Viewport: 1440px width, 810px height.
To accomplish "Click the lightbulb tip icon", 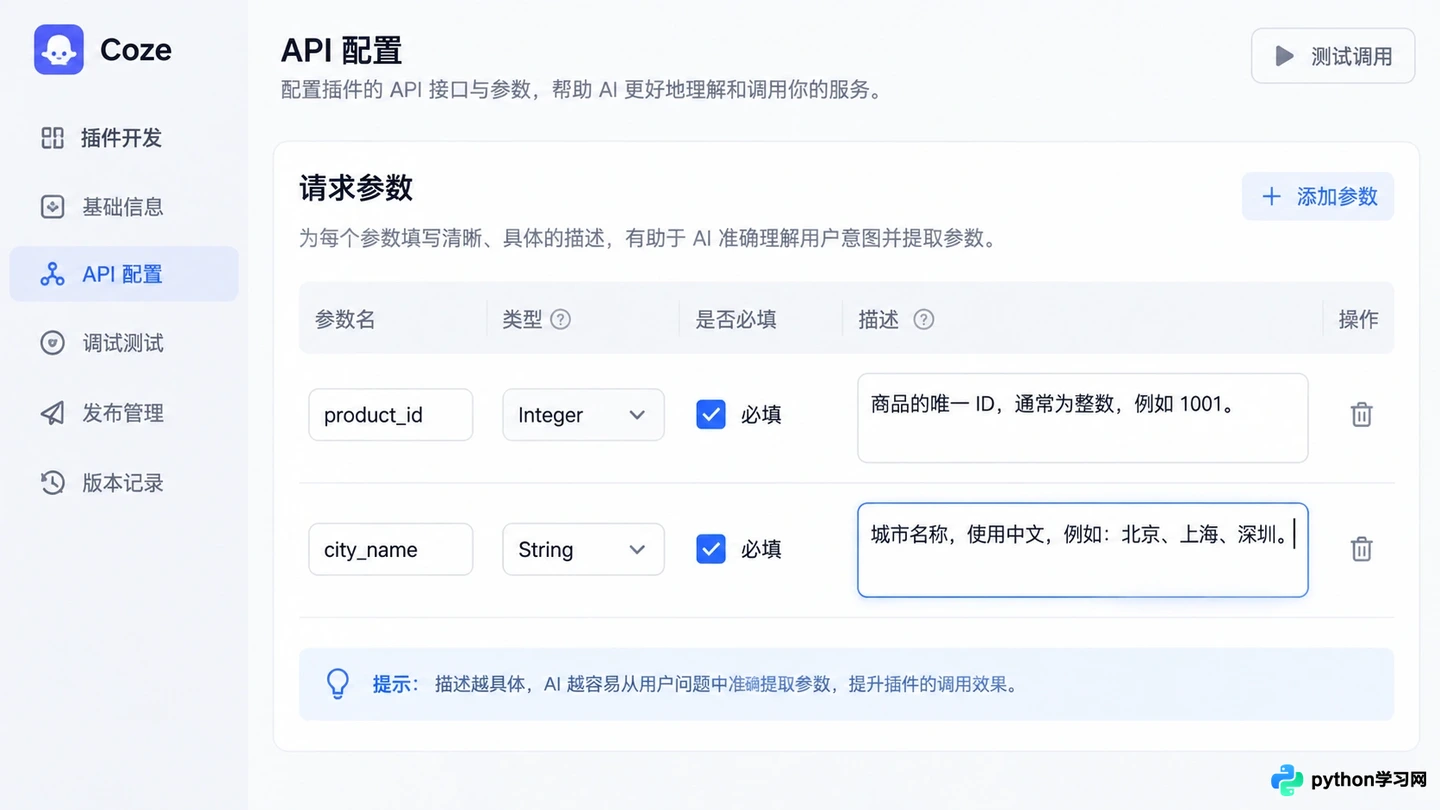I will click(x=338, y=684).
